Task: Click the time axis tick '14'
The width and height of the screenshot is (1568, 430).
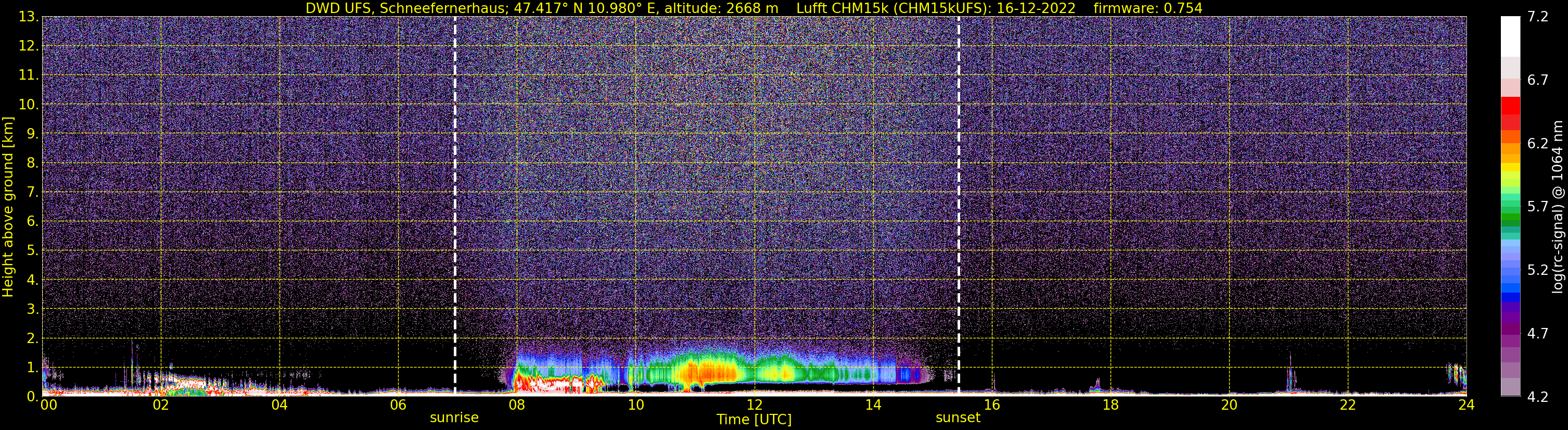Action: click(873, 405)
